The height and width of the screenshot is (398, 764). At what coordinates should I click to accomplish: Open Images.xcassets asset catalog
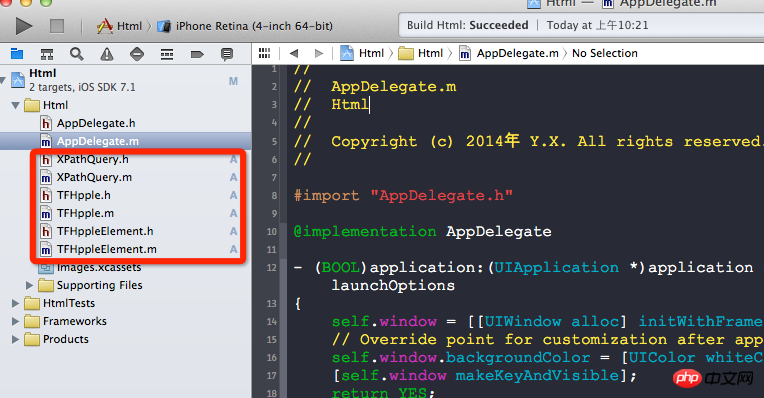click(91, 267)
